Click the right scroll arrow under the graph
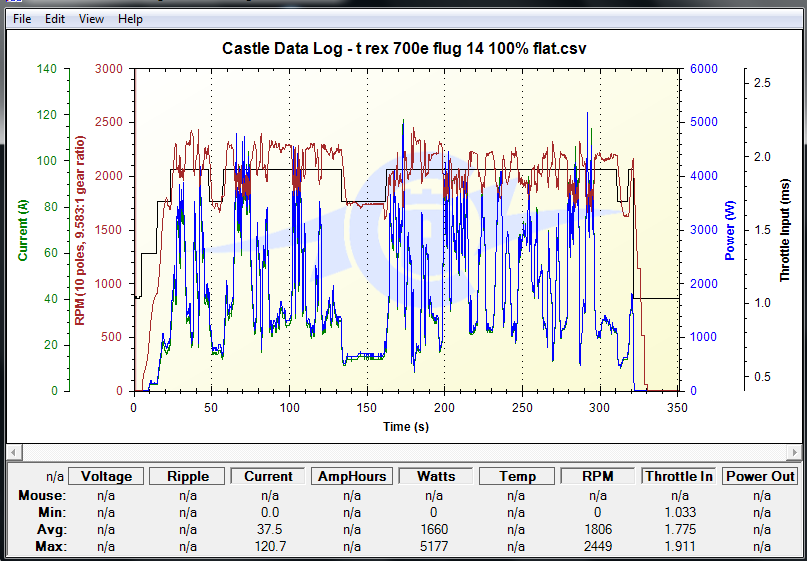This screenshot has height=561, width=807. 793,452
